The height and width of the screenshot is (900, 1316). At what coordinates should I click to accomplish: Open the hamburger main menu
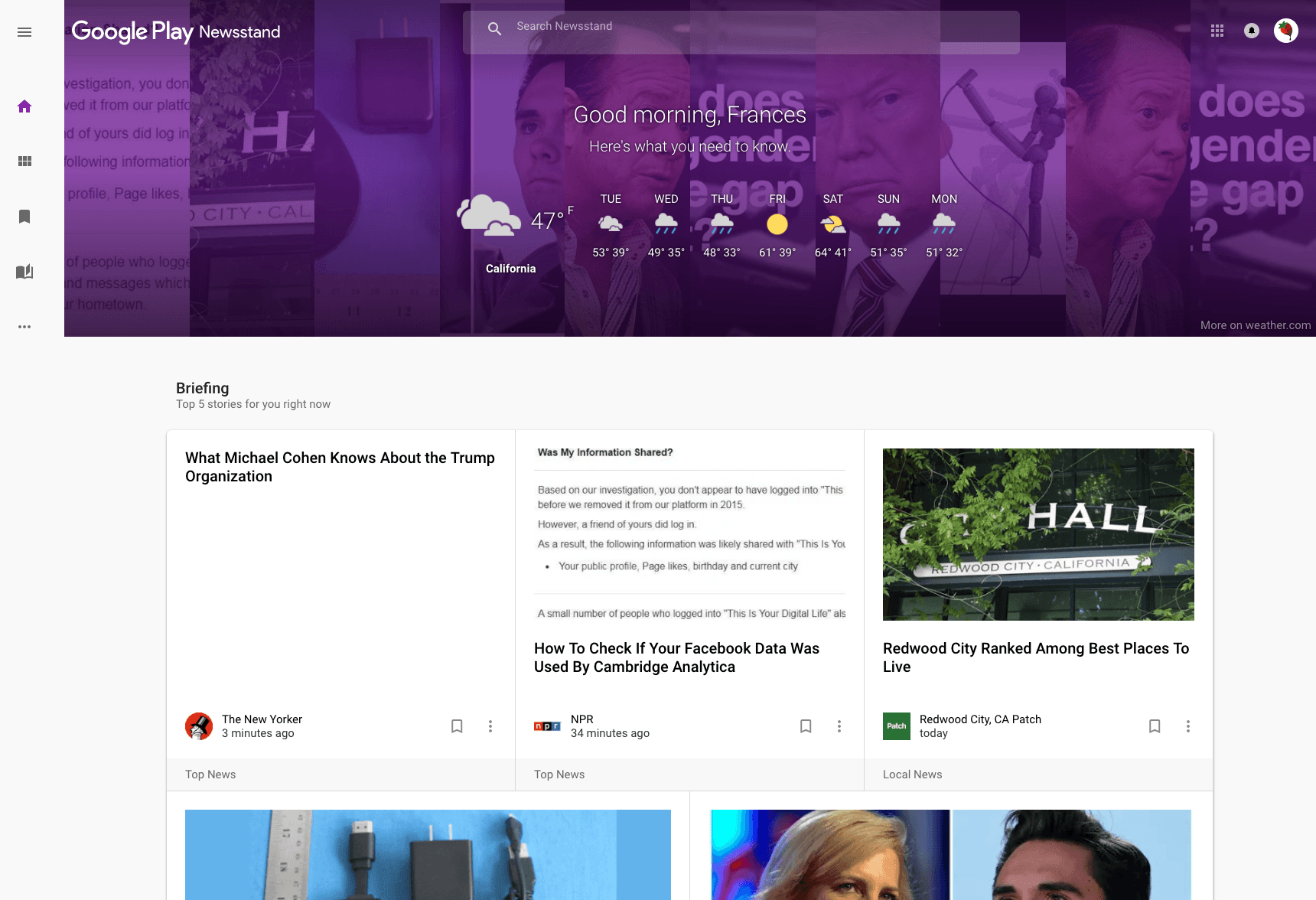pyautogui.click(x=24, y=32)
